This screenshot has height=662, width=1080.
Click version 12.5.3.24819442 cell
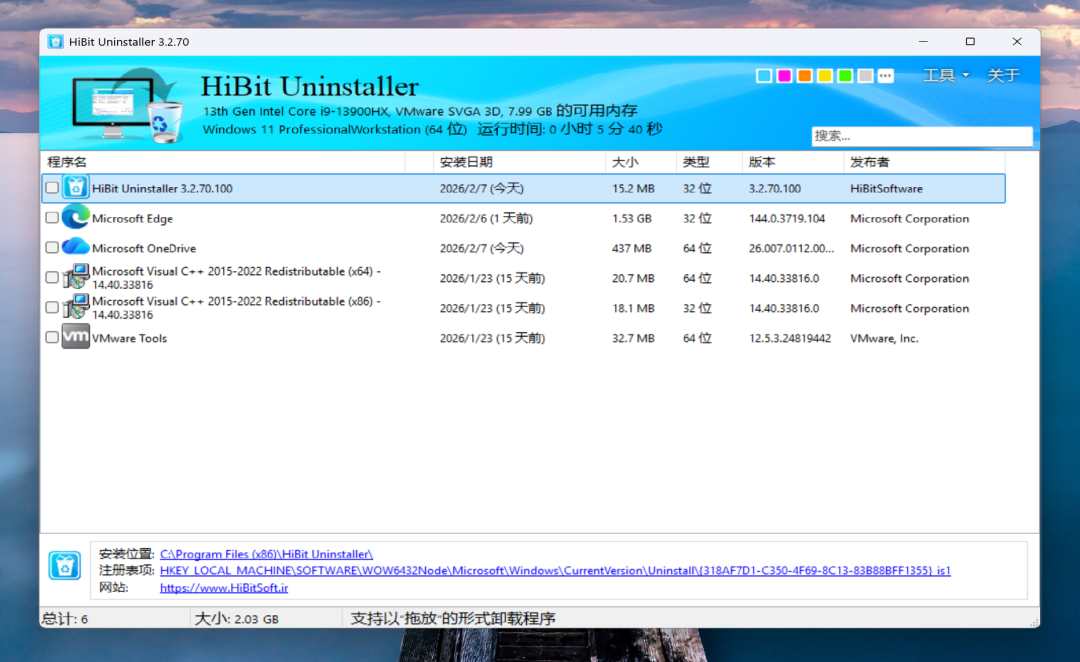tap(790, 338)
